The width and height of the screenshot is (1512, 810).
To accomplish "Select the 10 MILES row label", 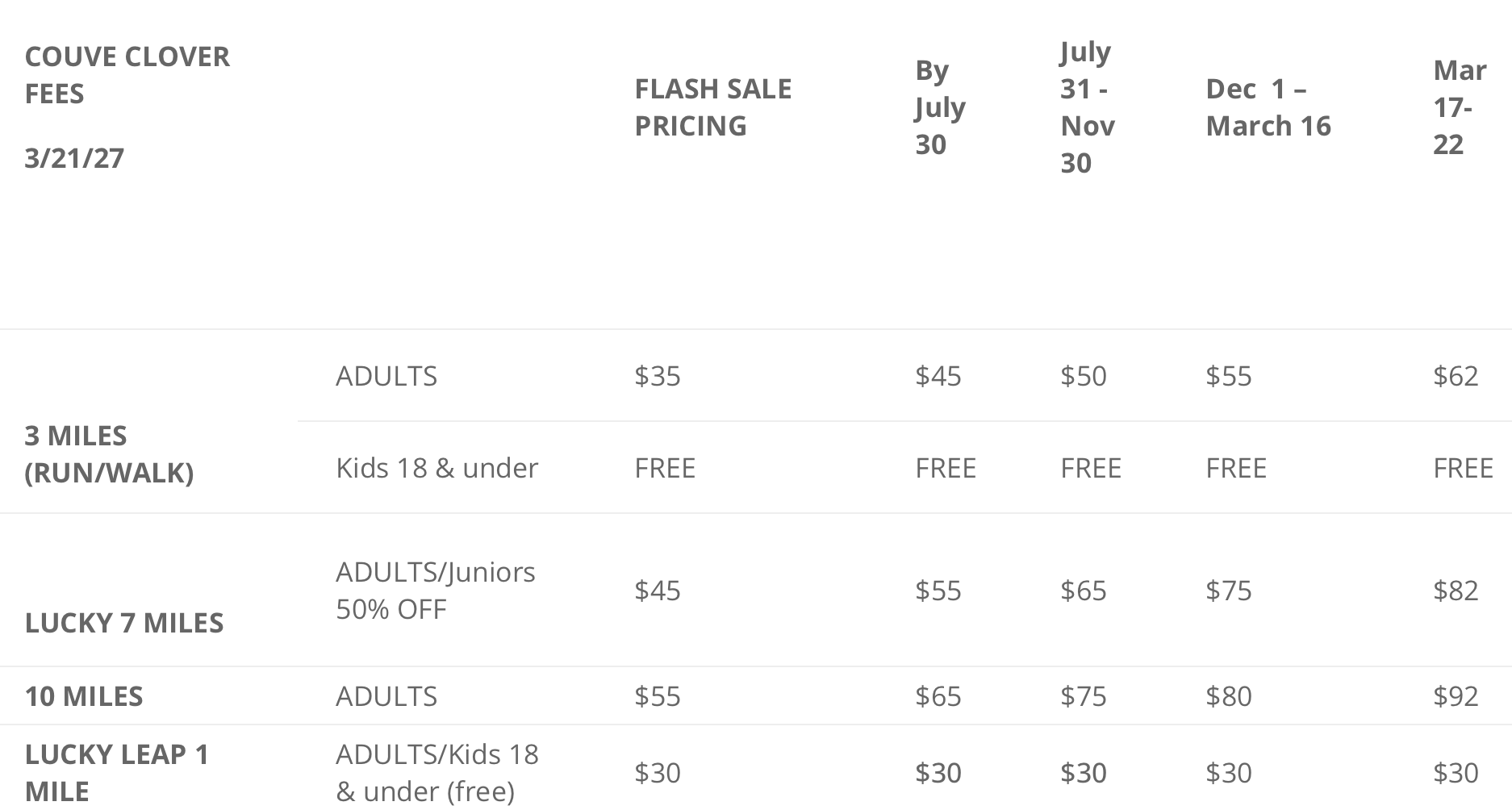I will tap(84, 696).
